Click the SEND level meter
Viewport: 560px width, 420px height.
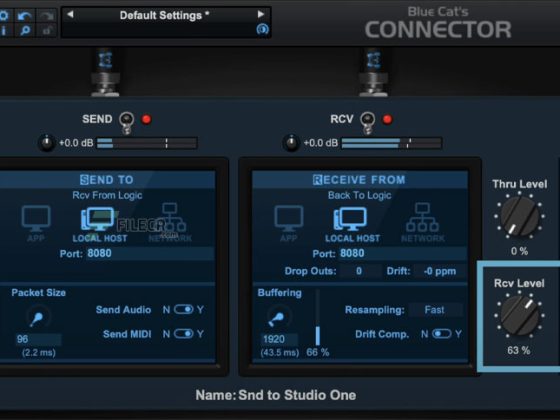point(147,143)
